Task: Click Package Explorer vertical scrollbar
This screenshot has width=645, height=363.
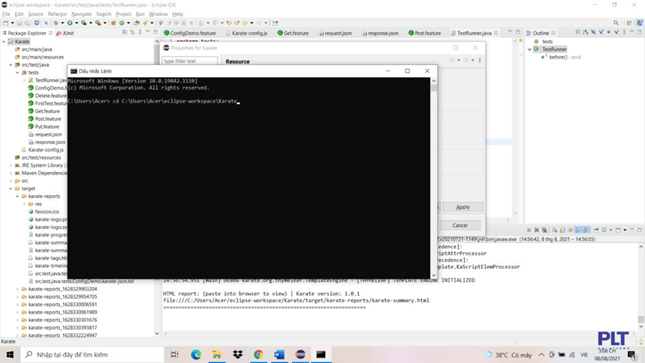Action: [157, 188]
